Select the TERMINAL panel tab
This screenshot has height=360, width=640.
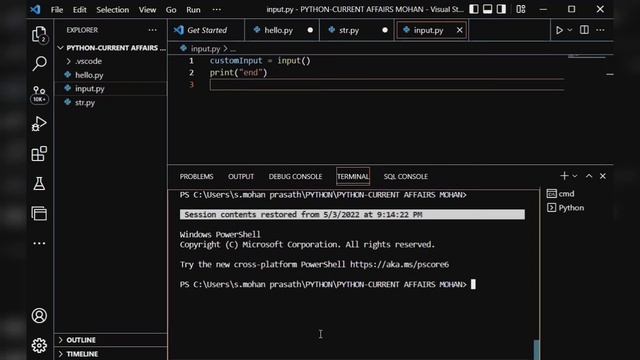pyautogui.click(x=353, y=176)
